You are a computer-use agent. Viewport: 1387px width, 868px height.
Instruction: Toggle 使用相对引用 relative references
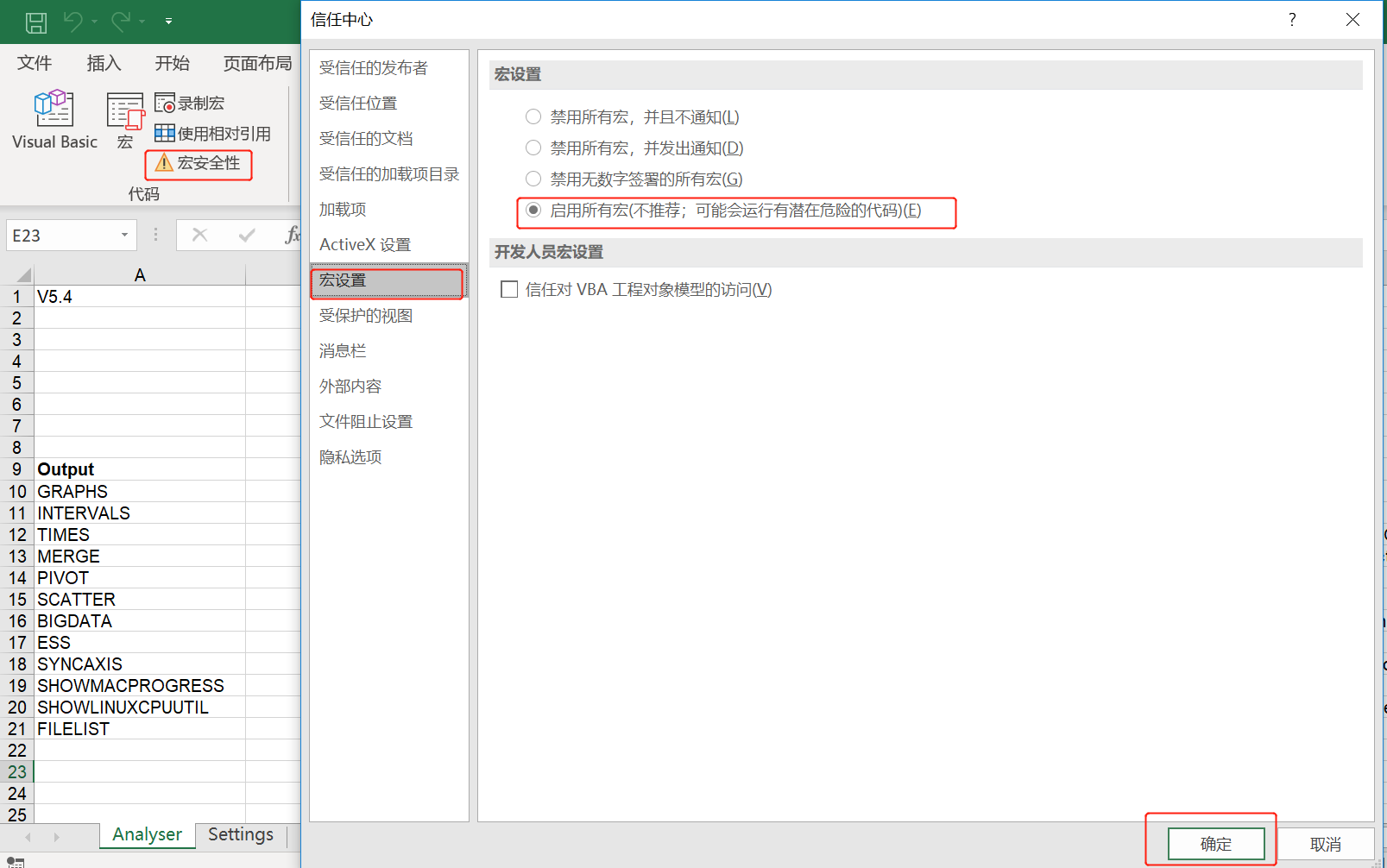click(212, 134)
